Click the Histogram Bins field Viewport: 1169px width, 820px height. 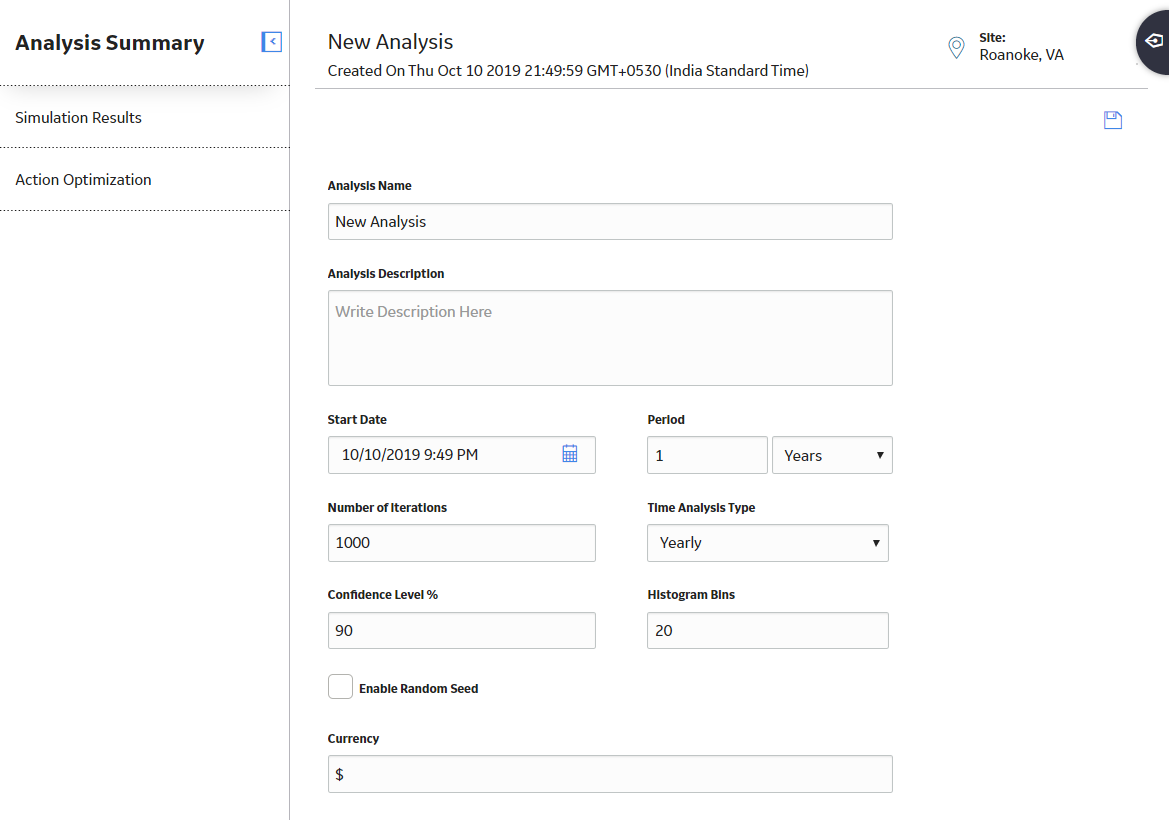pyautogui.click(x=767, y=631)
